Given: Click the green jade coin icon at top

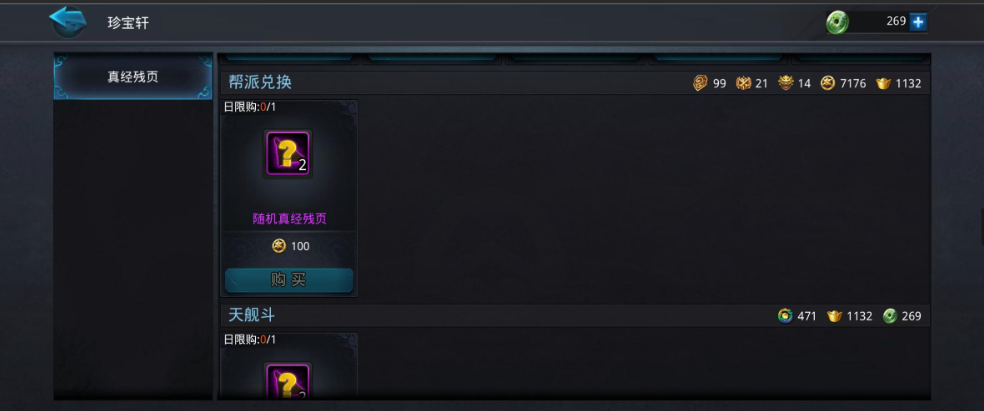Looking at the screenshot, I should (837, 23).
